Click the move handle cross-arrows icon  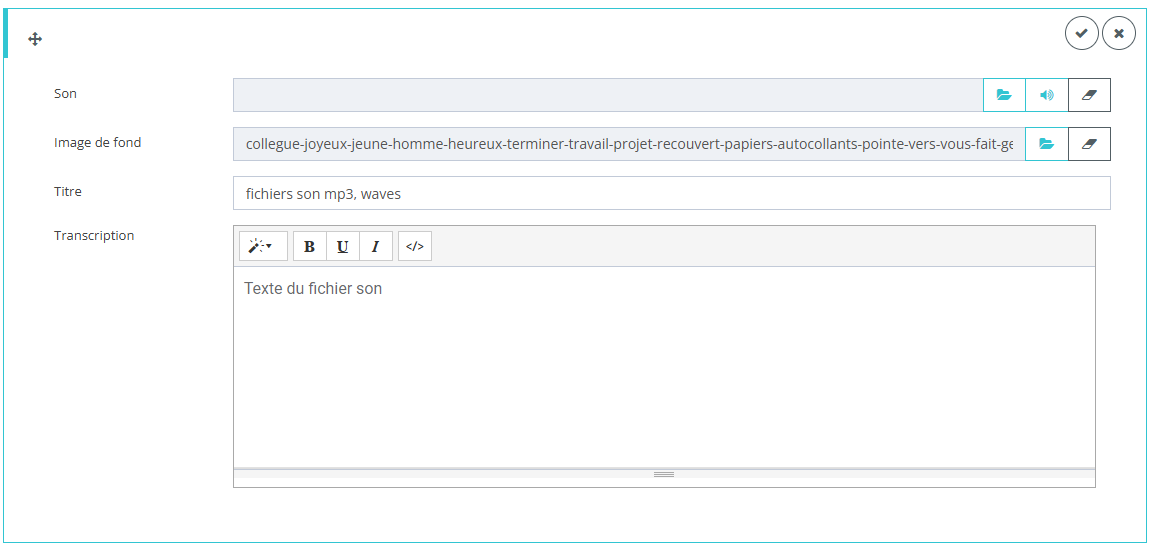tap(35, 39)
